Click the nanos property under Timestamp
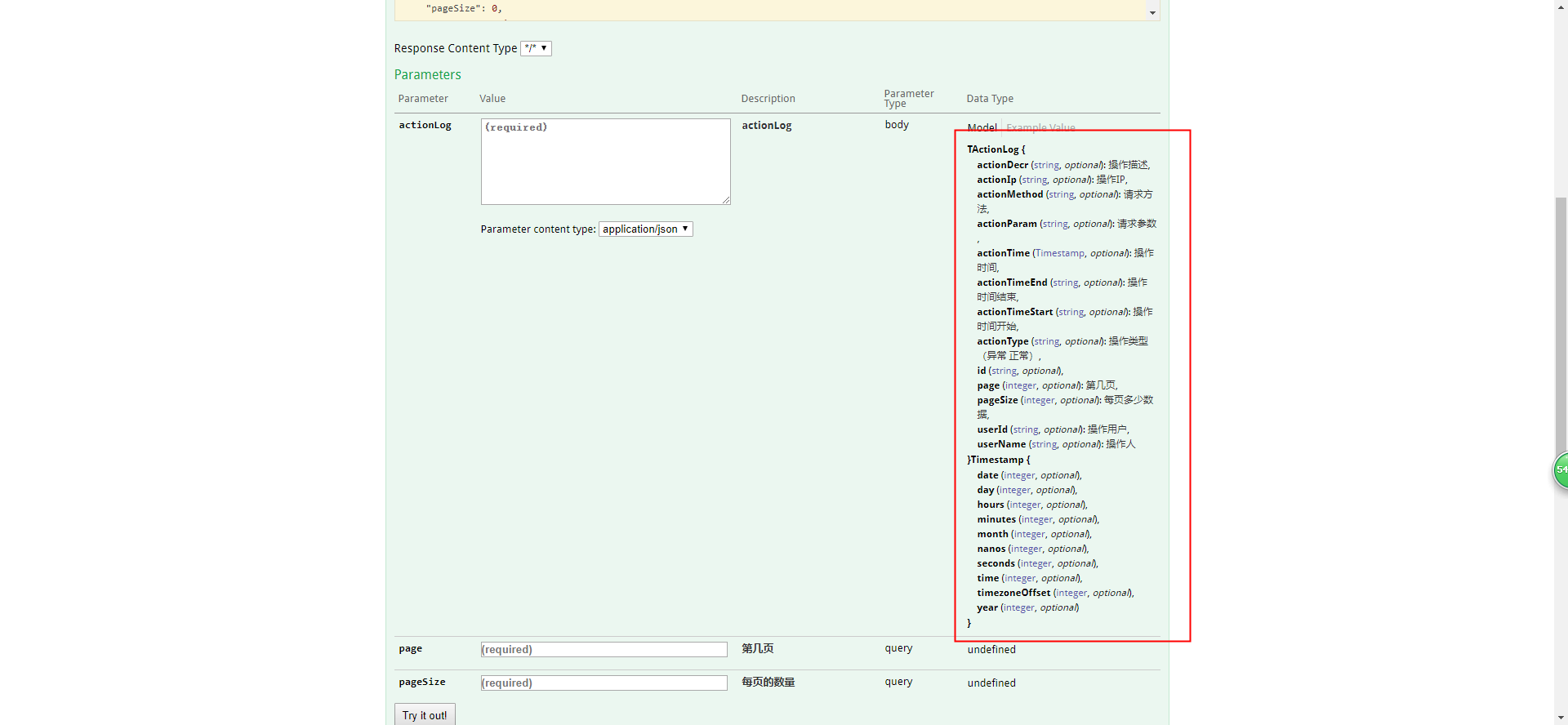 pos(991,549)
